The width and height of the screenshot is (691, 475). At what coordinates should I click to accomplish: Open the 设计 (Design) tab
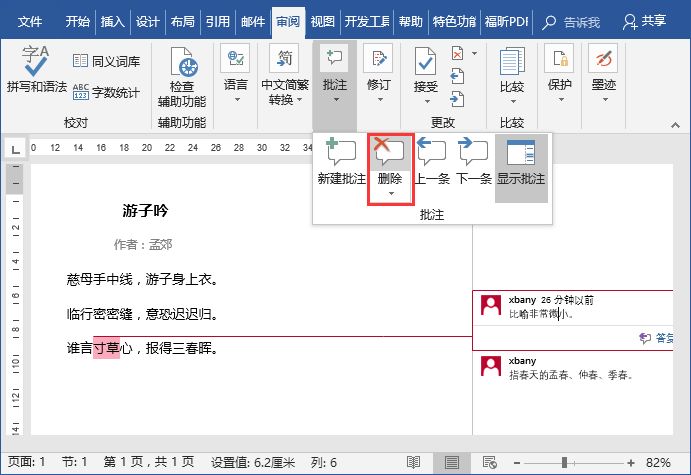tap(147, 22)
